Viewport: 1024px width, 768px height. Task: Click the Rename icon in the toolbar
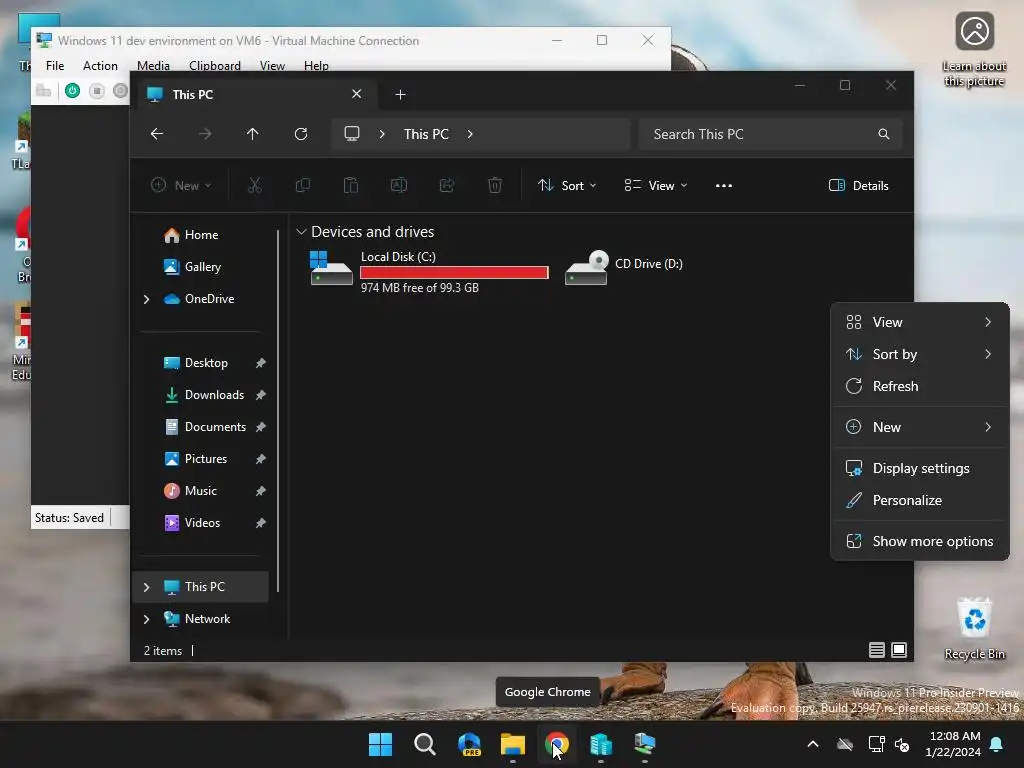[399, 185]
